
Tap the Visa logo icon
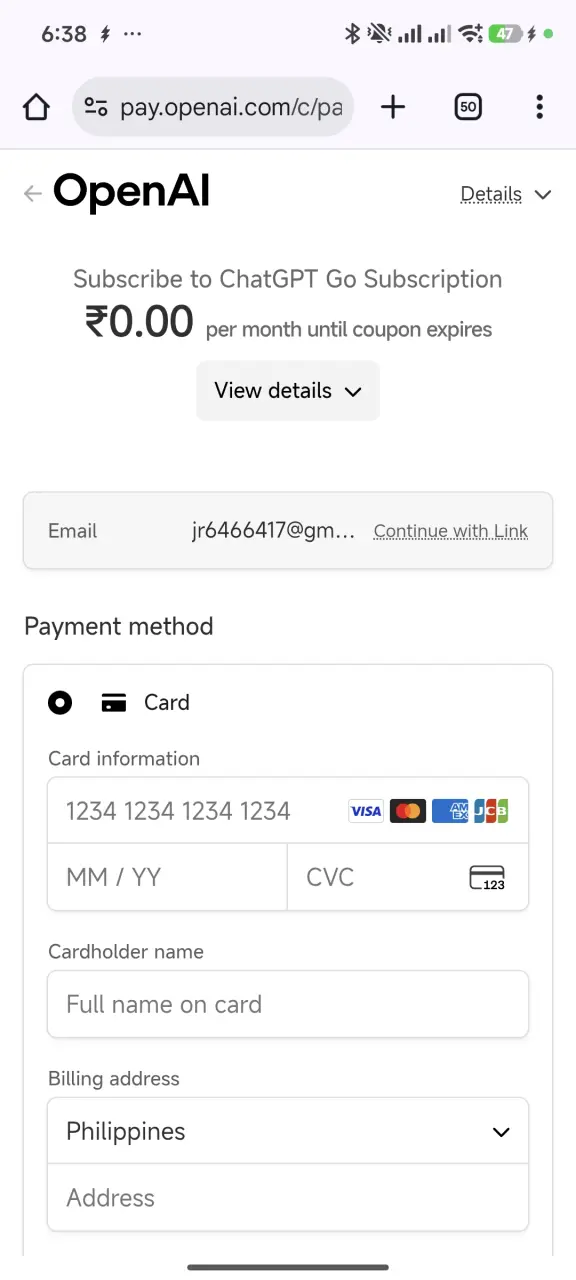[365, 811]
